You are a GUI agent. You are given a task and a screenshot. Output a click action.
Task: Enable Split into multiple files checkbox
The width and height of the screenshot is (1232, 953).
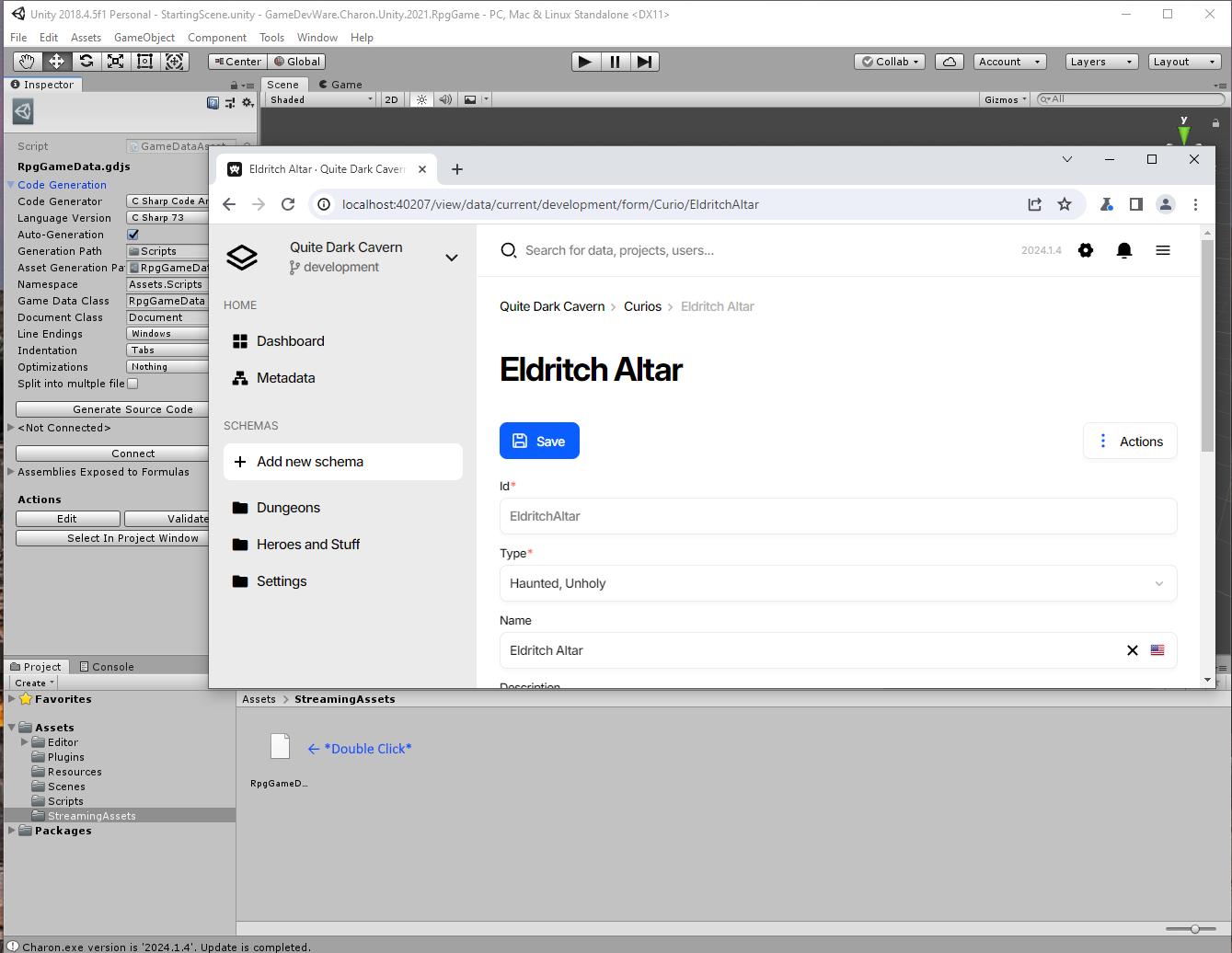132,384
